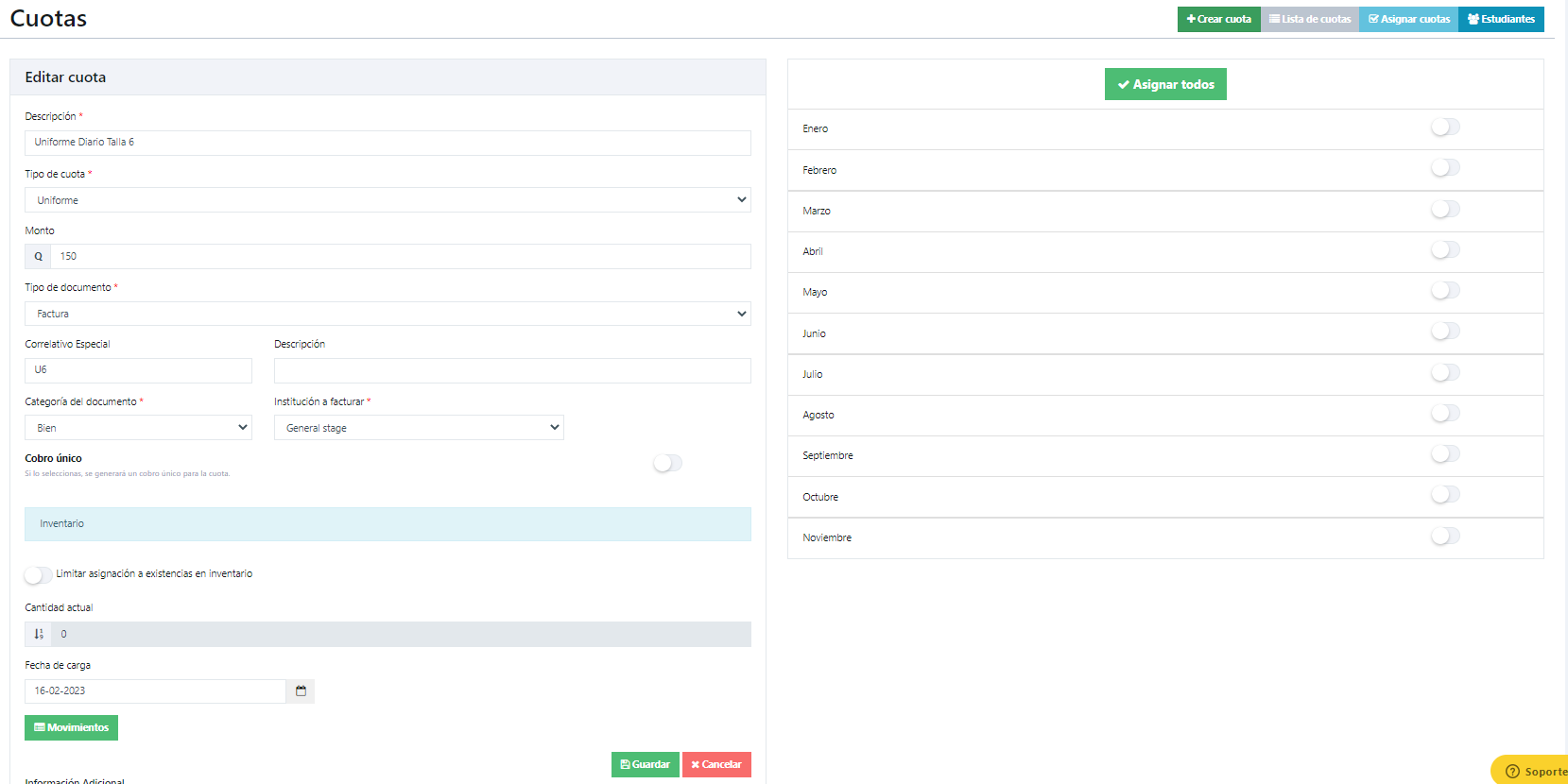1568x784 pixels.
Task: Switch to Asignar cuotas tab
Action: (1408, 19)
